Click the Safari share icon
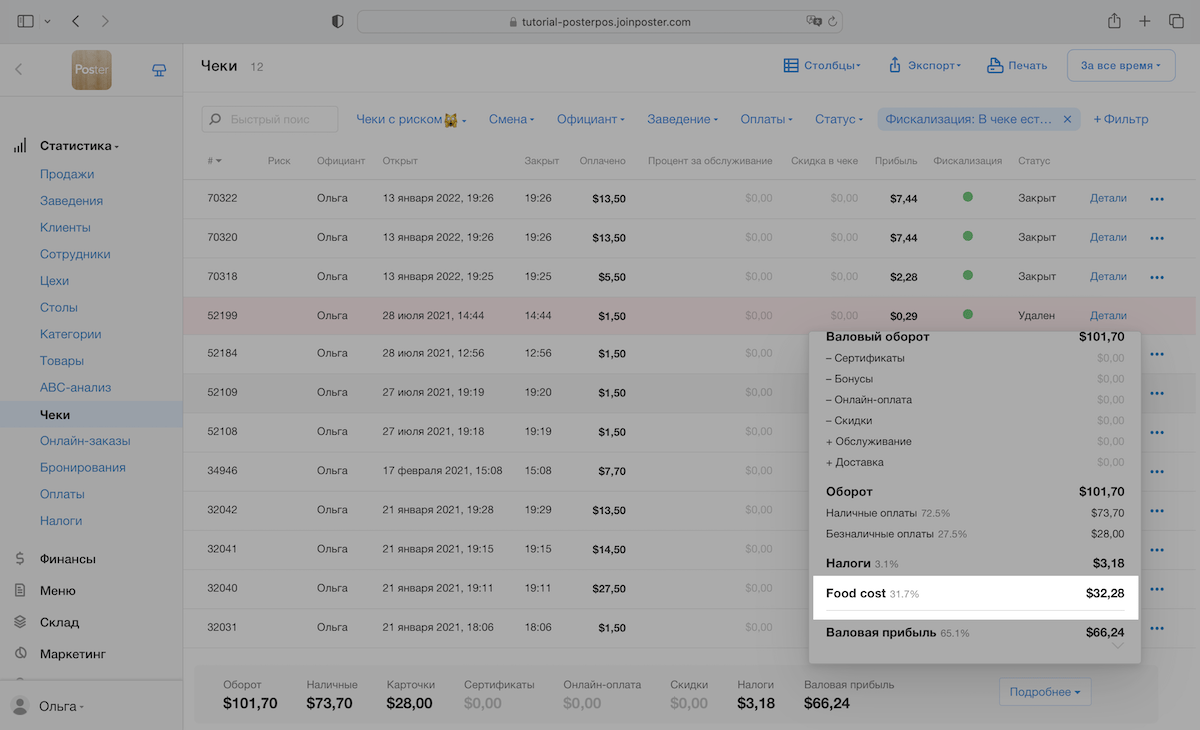 pyautogui.click(x=1114, y=21)
